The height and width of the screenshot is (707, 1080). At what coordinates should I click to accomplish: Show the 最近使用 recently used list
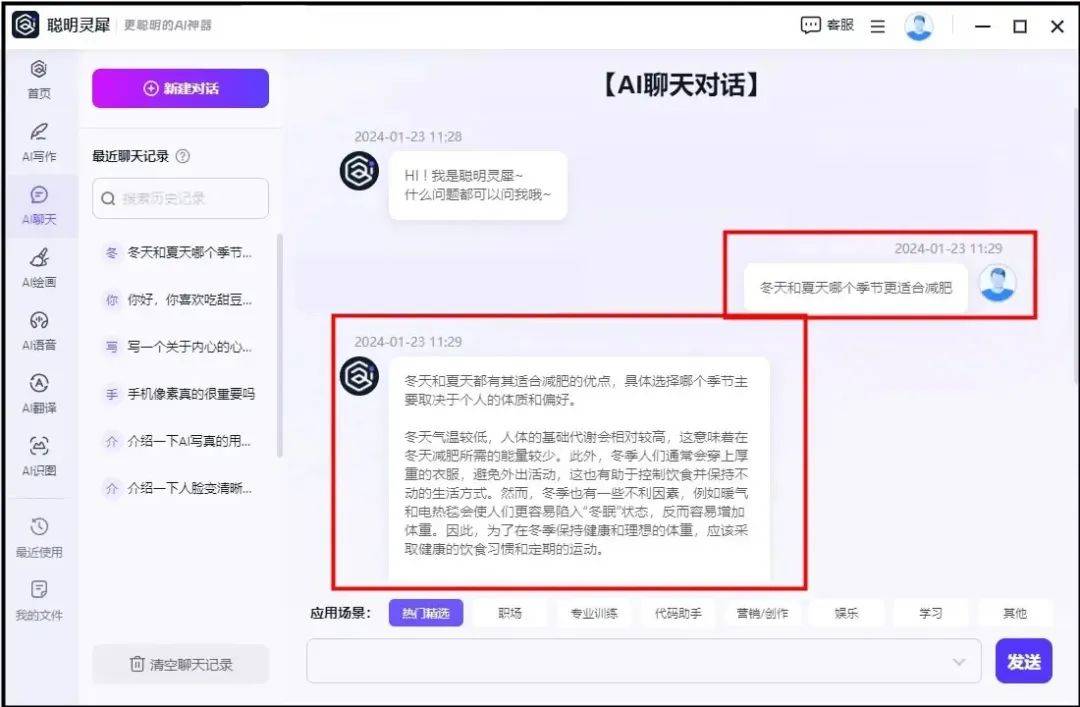[39, 537]
